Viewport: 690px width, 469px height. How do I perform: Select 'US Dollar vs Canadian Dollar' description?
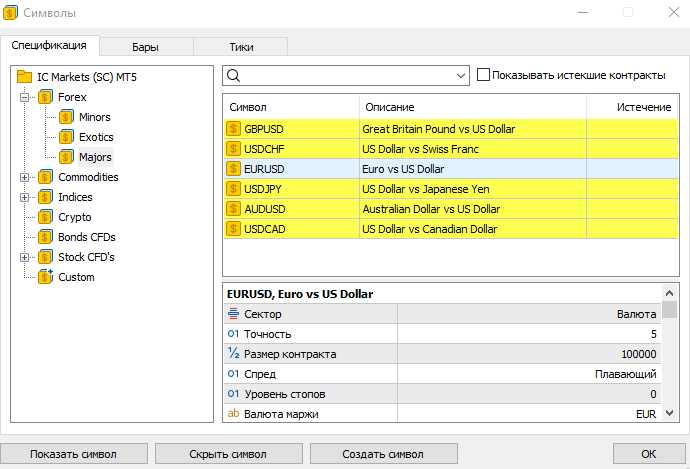(x=429, y=229)
